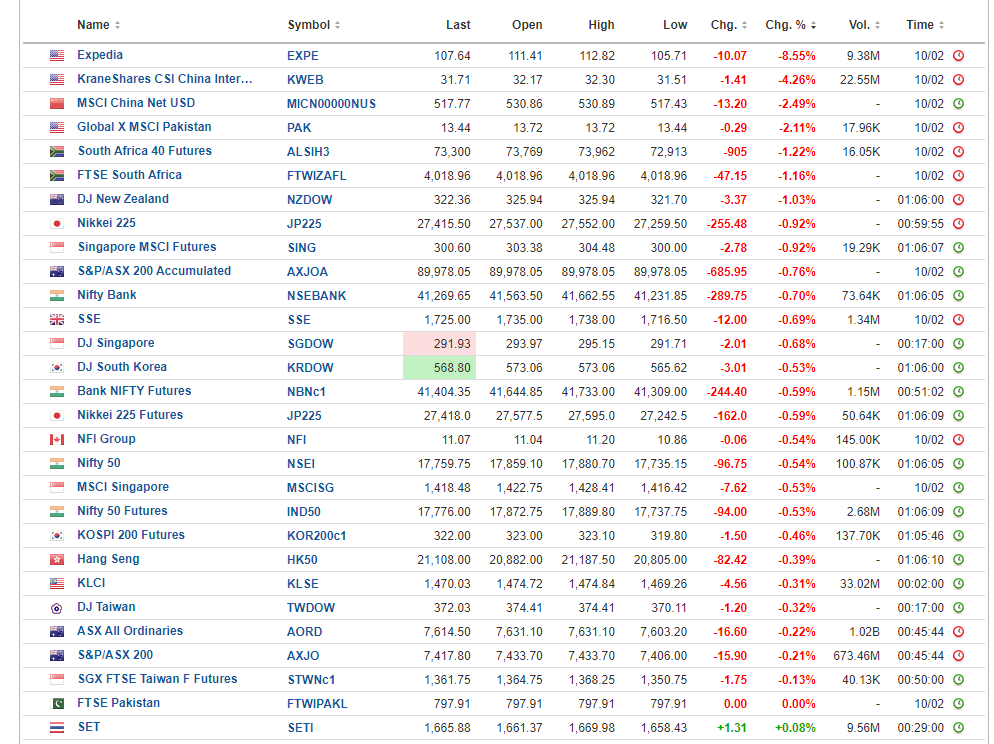
Task: Open South Africa 40 Futures link
Action: pyautogui.click(x=145, y=151)
